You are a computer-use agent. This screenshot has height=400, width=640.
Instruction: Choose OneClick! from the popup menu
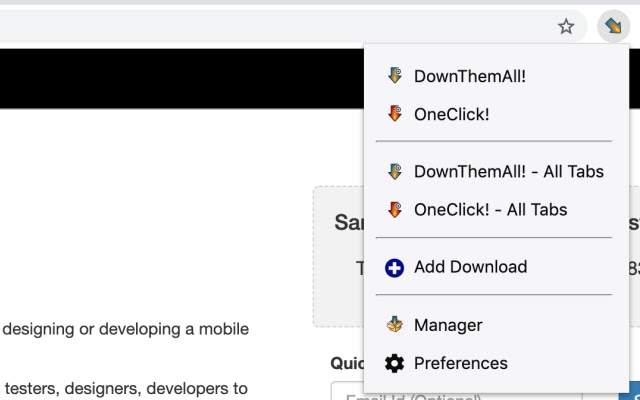(451, 114)
